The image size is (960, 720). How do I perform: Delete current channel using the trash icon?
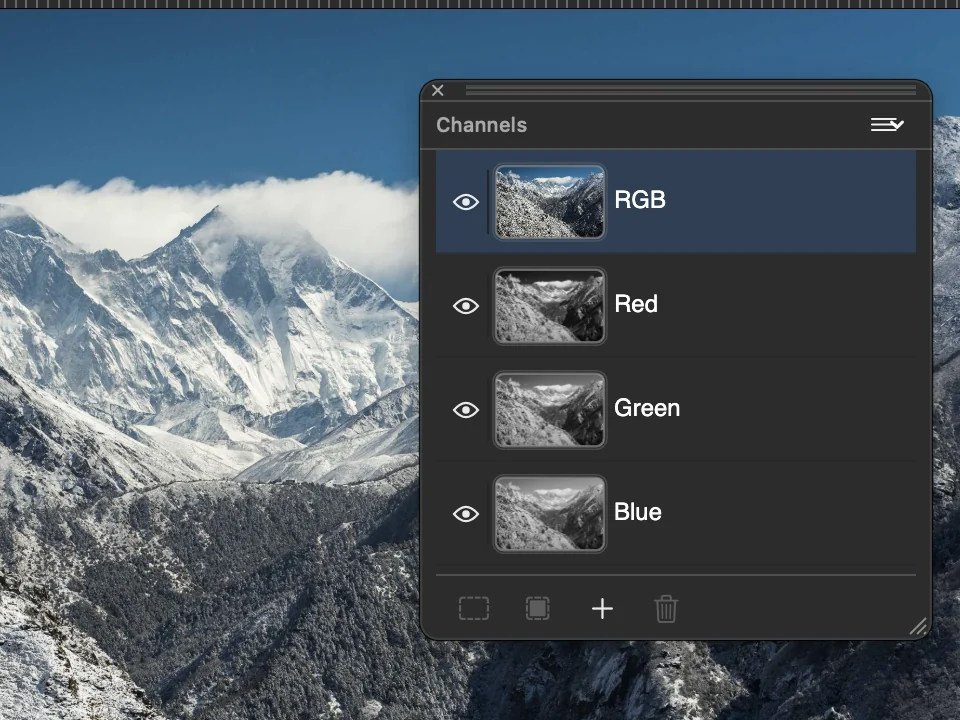(x=666, y=609)
